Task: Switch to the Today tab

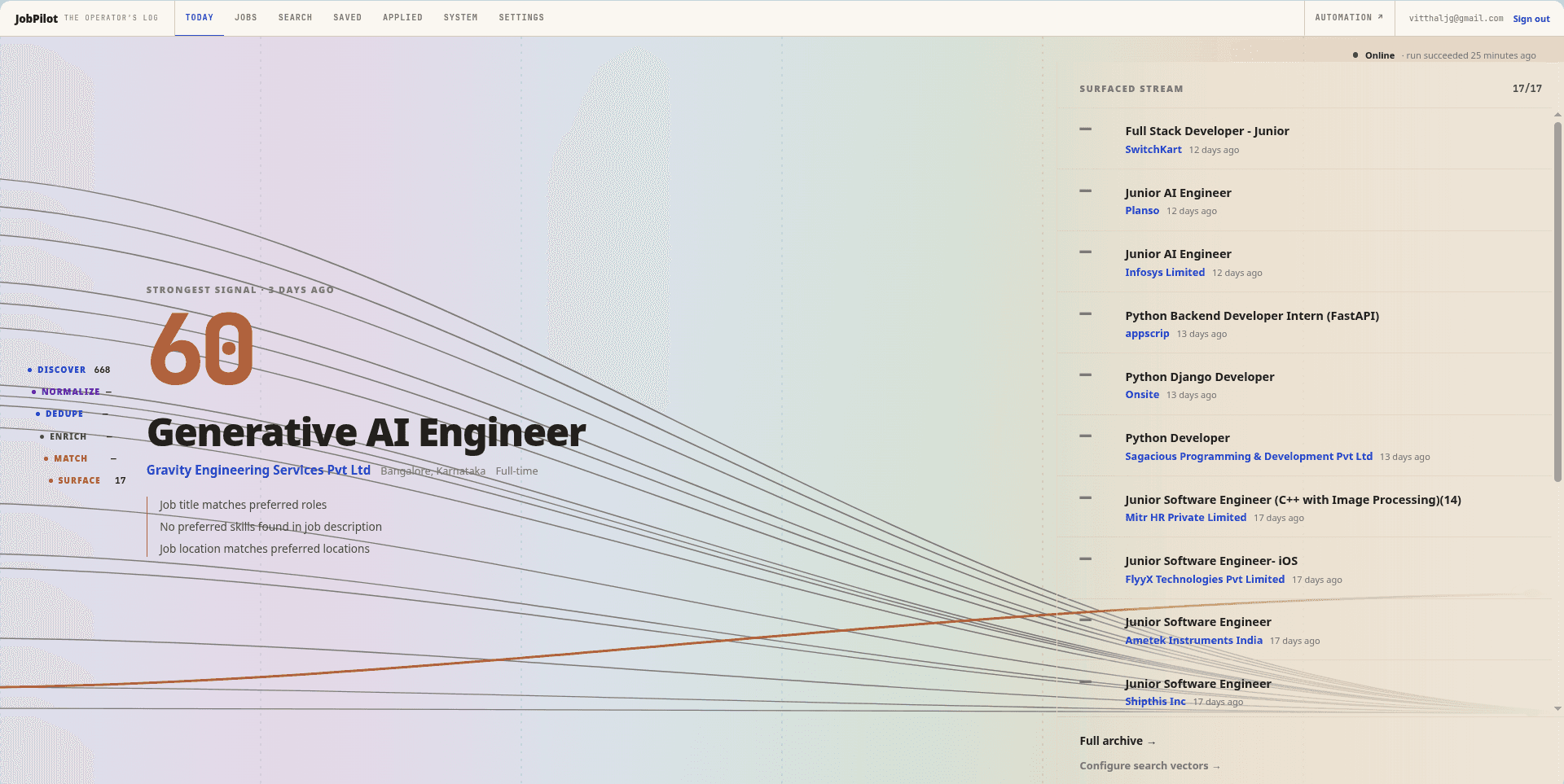Action: pyautogui.click(x=200, y=18)
